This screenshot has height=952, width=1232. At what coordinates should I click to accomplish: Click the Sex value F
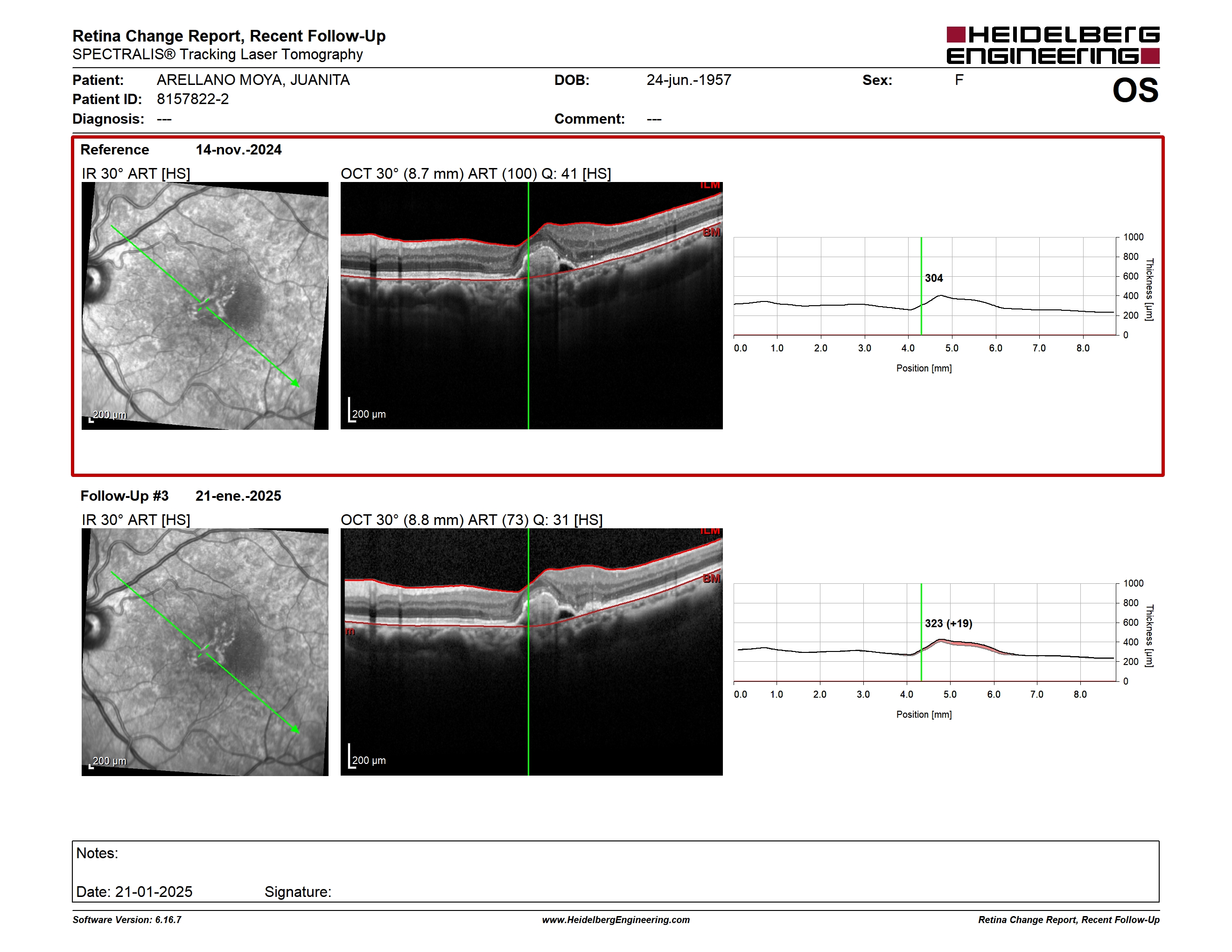click(959, 80)
